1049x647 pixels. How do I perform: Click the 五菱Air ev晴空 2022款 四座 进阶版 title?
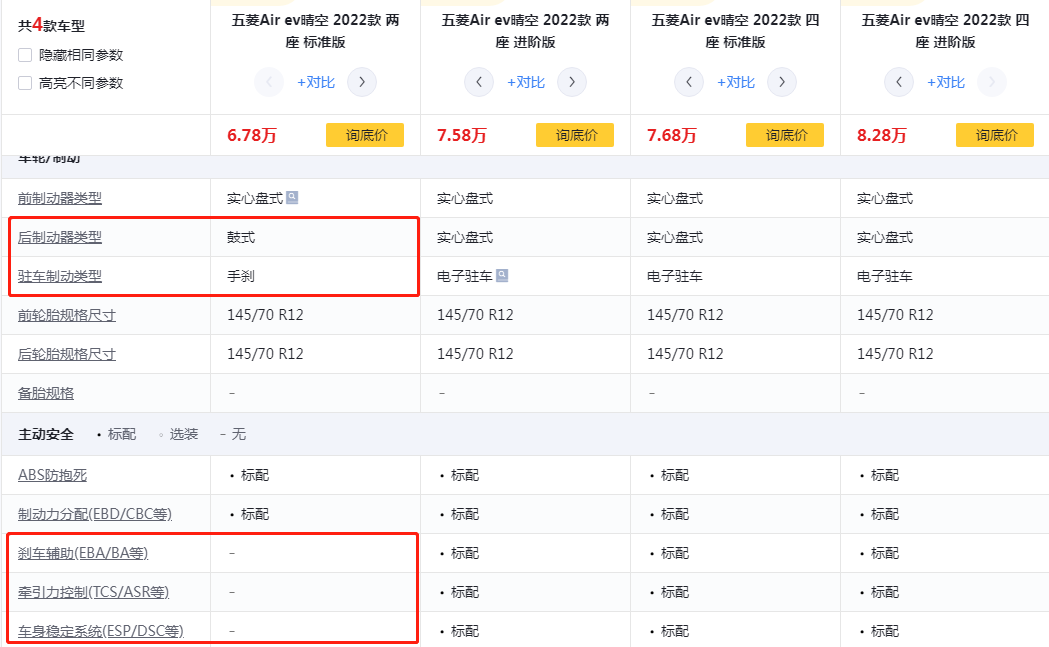click(x=945, y=31)
